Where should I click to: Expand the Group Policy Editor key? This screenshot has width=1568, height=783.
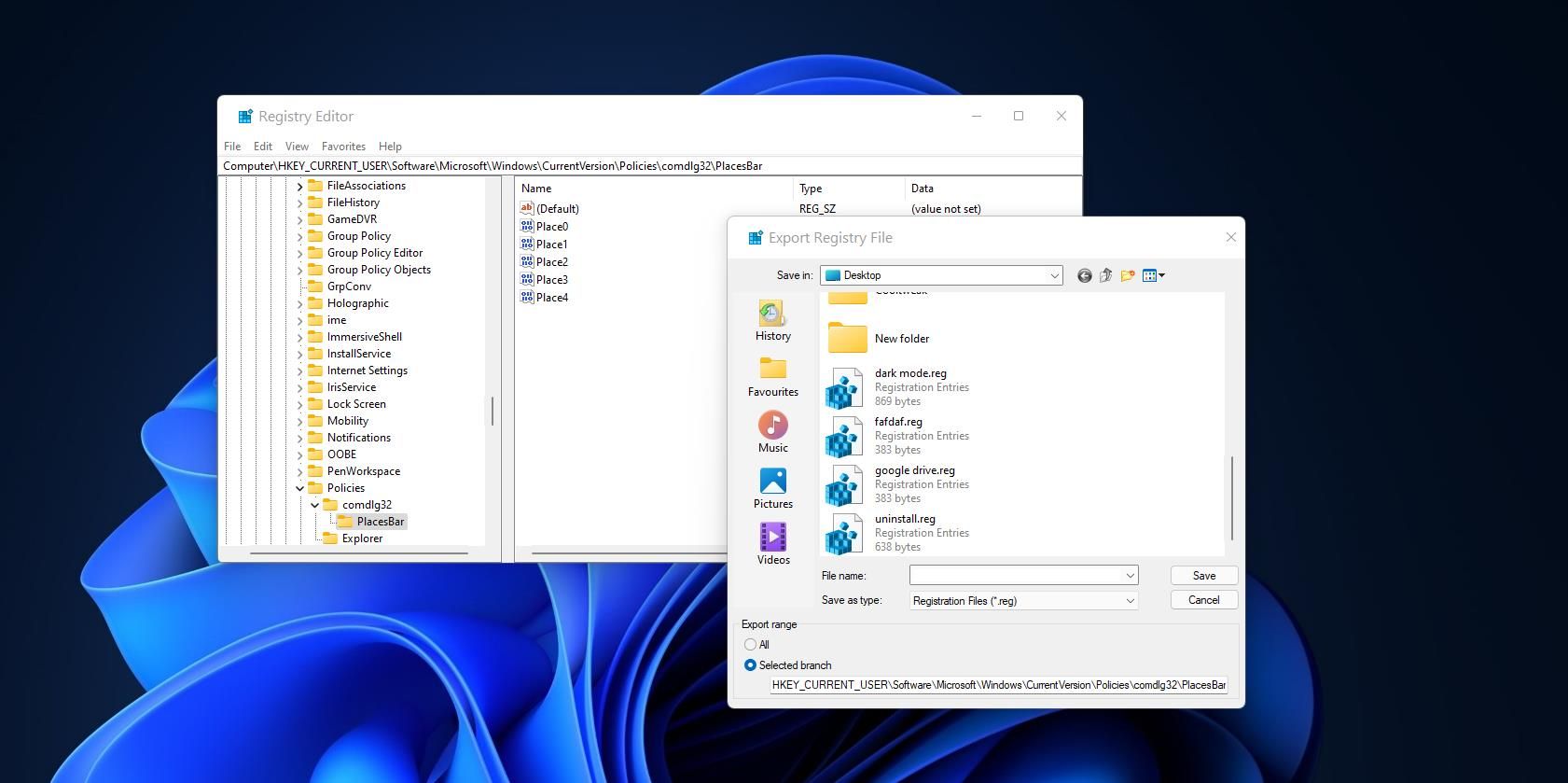click(300, 254)
